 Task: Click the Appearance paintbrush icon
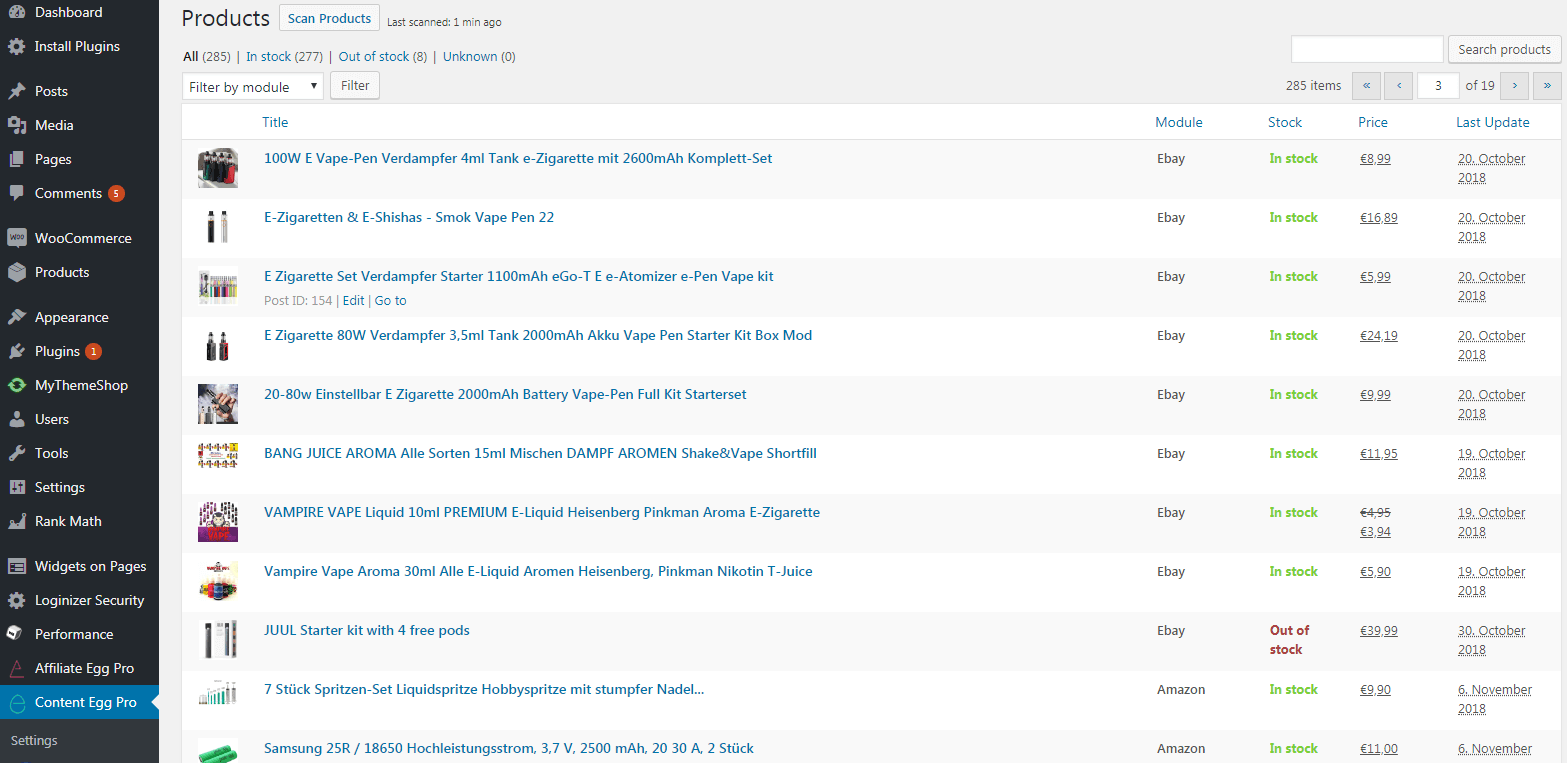pos(16,317)
